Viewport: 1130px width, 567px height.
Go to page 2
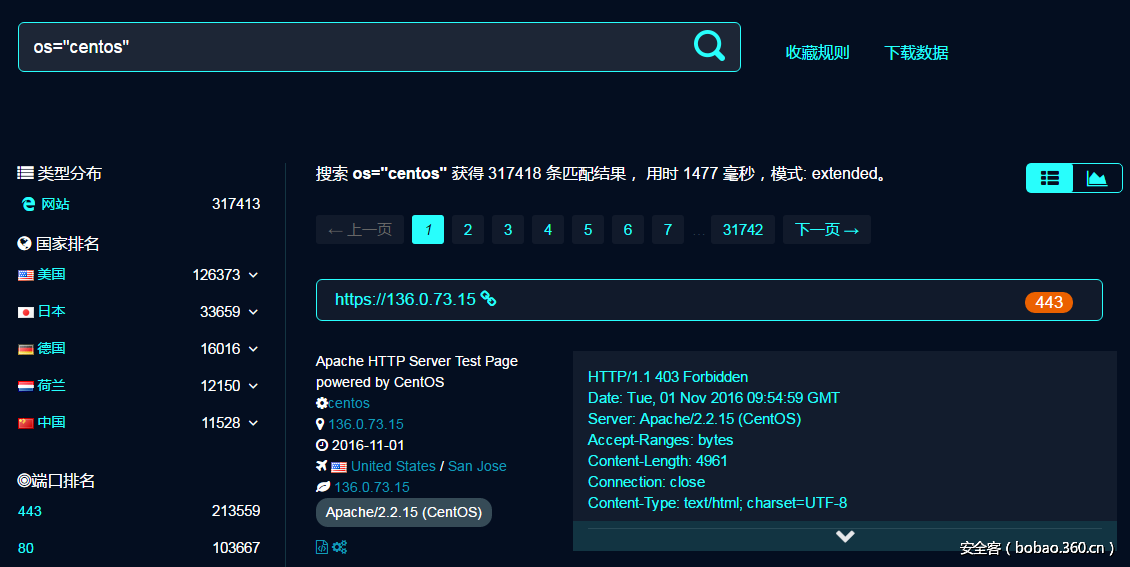(x=468, y=230)
